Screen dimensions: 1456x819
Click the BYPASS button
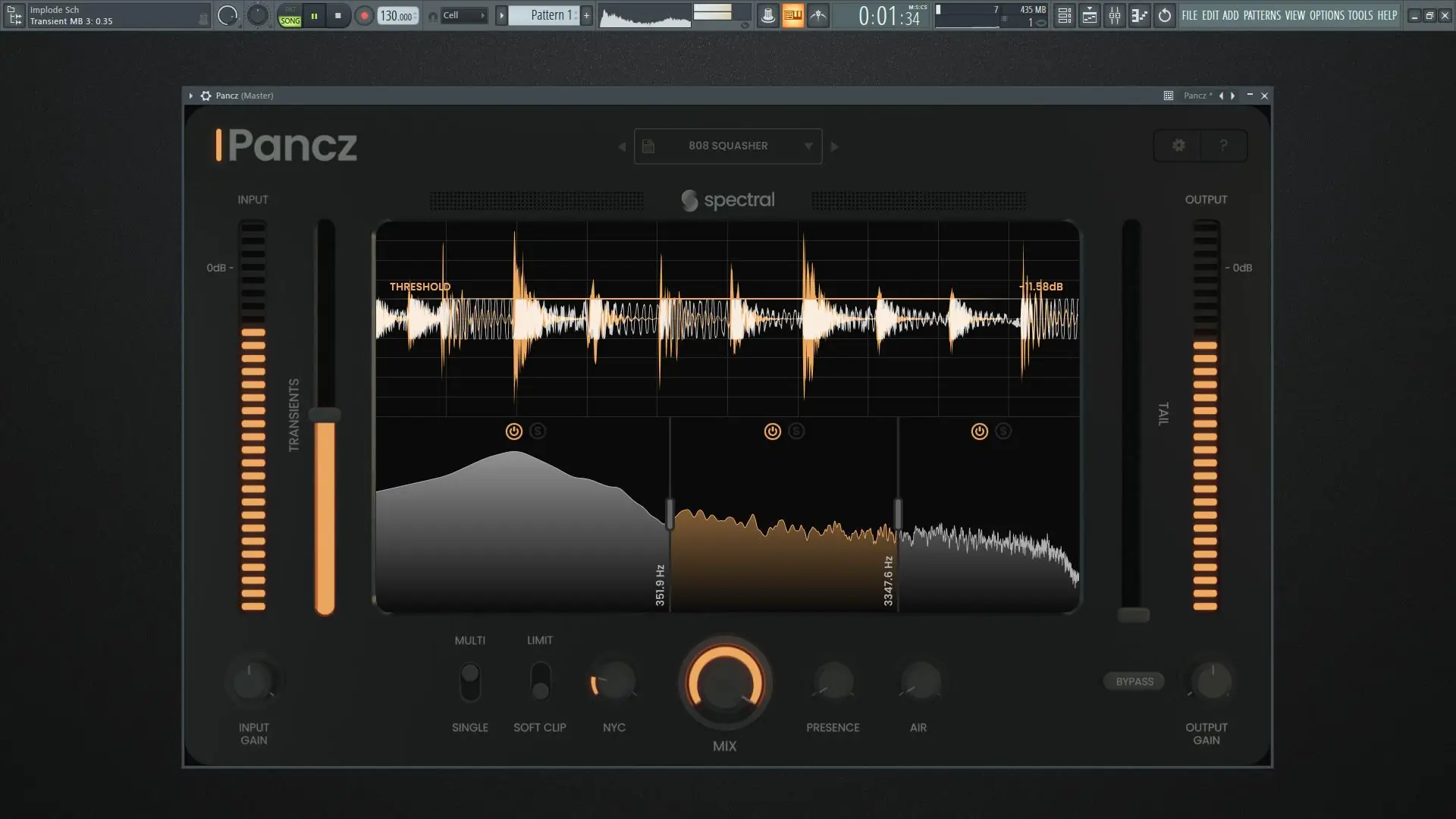(1134, 682)
